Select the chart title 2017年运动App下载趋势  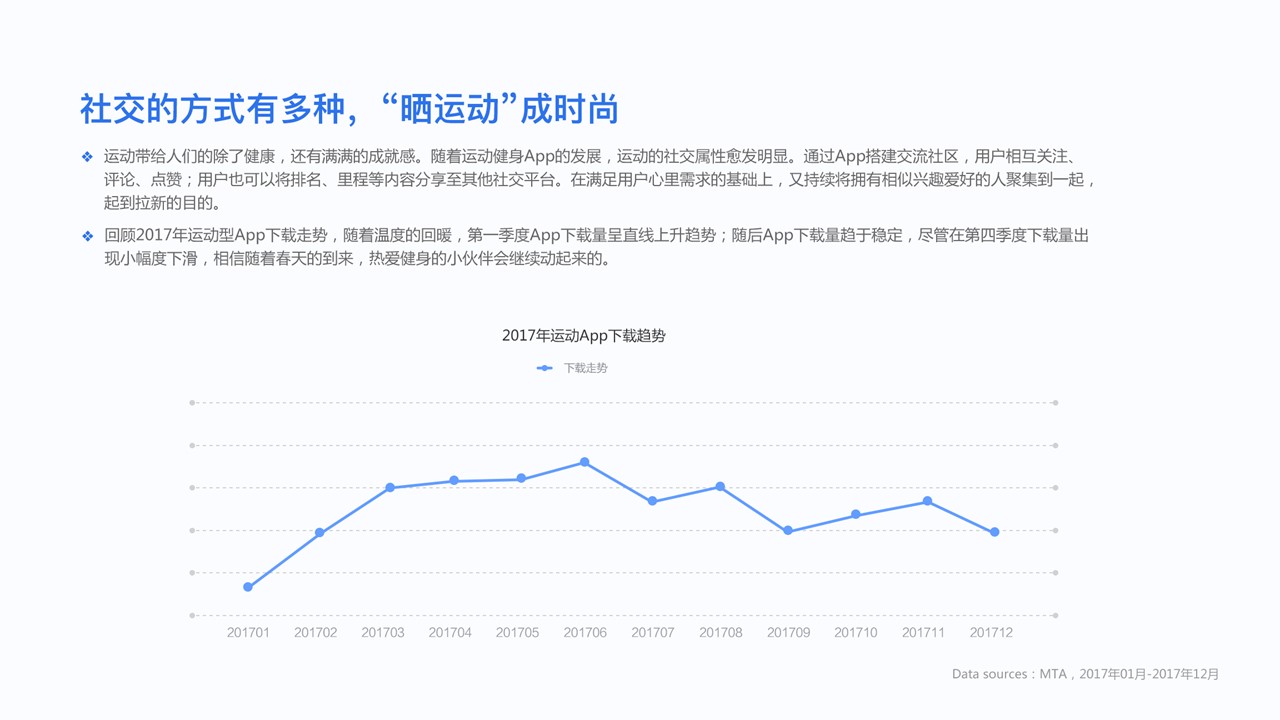coord(583,336)
